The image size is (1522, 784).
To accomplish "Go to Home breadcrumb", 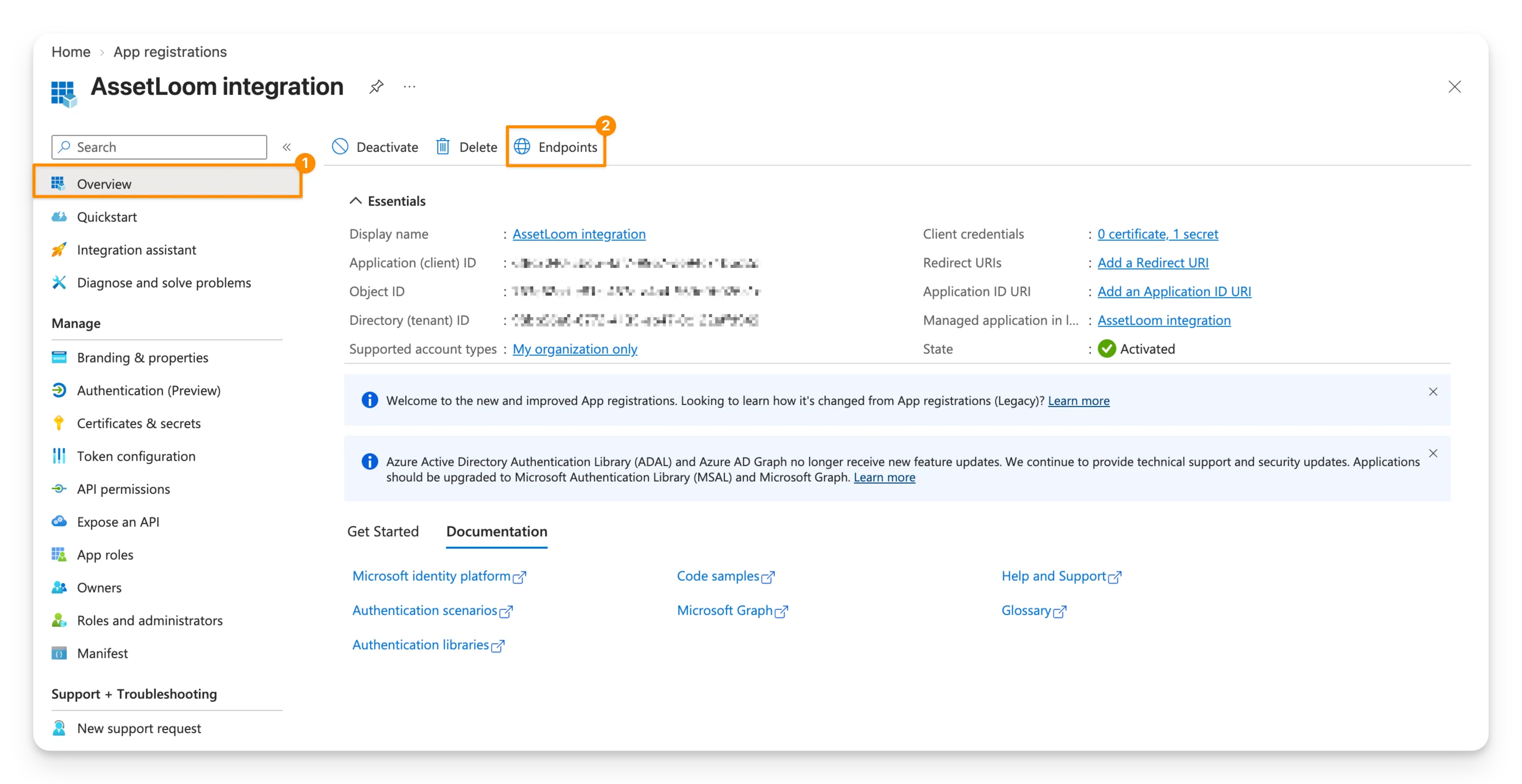I will tap(71, 52).
